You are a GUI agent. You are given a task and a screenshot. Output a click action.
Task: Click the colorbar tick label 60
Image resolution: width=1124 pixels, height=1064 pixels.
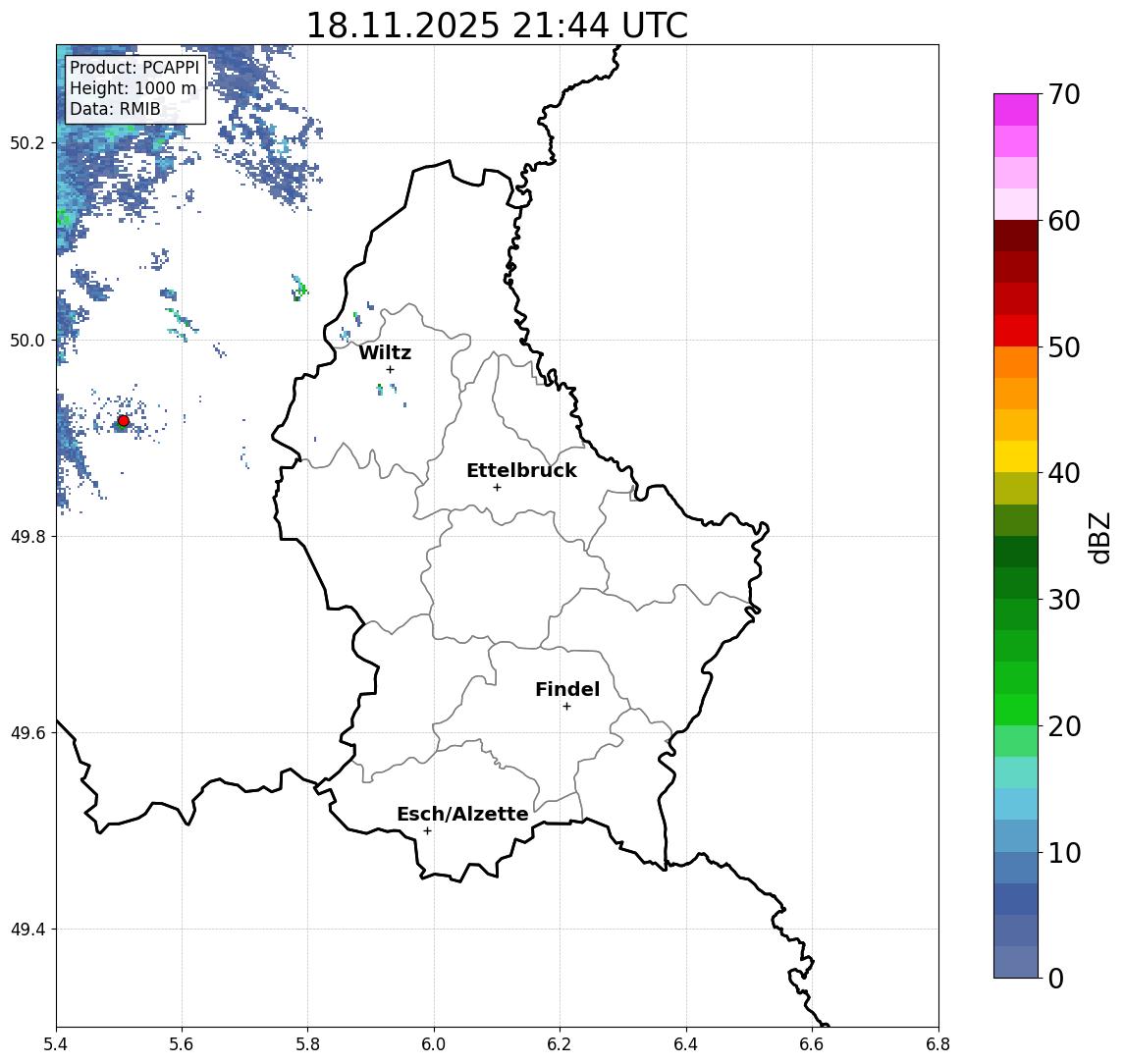[x=1064, y=222]
